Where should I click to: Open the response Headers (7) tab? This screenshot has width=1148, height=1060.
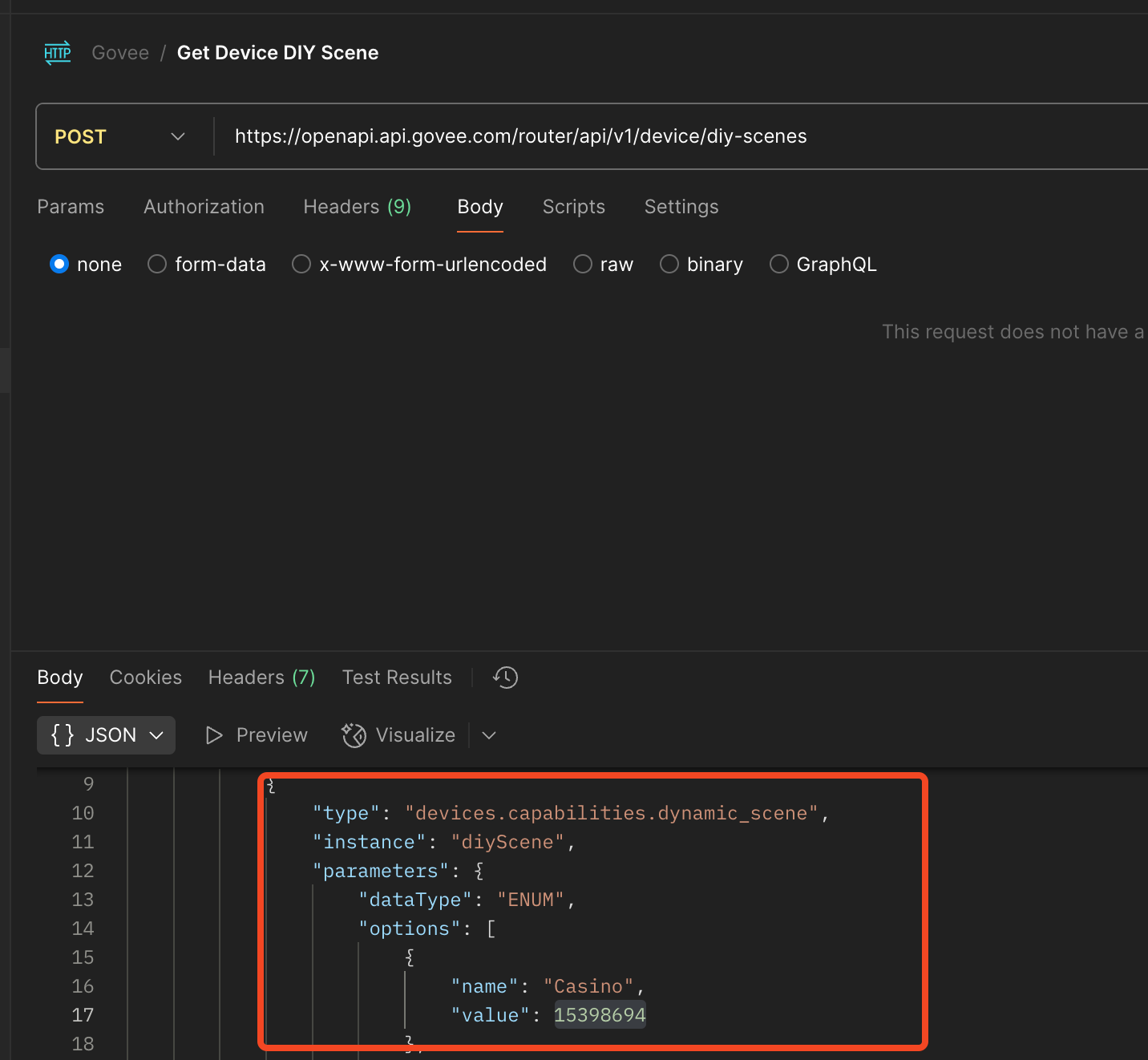pos(262,678)
